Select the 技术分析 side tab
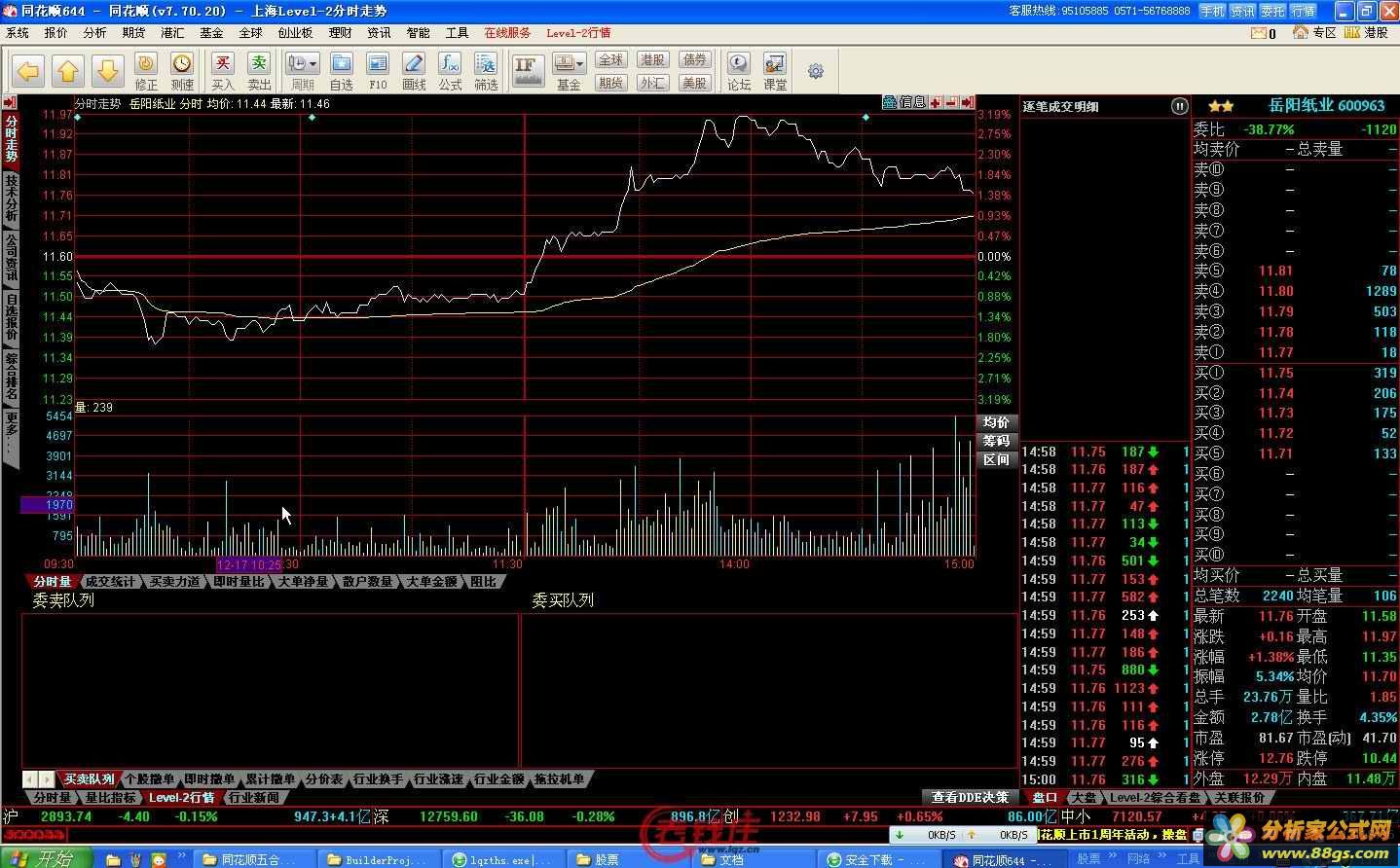Viewport: 1400px width, 868px height. 11,199
